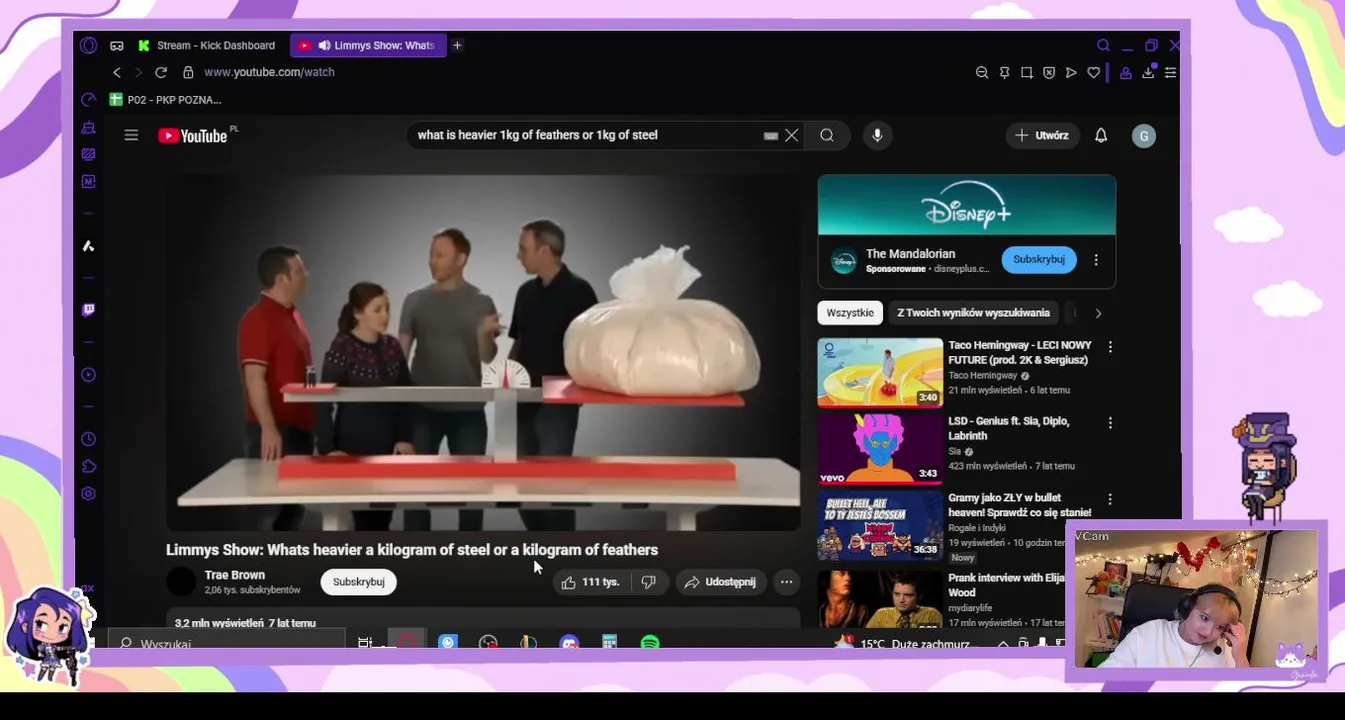Dislike the Limmys Show video
The image size is (1345, 720).
648,582
